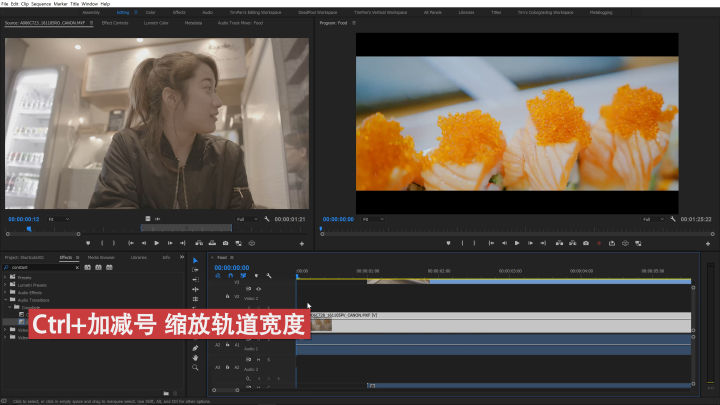Select the Pen tool
The image size is (720, 405).
tap(195, 348)
